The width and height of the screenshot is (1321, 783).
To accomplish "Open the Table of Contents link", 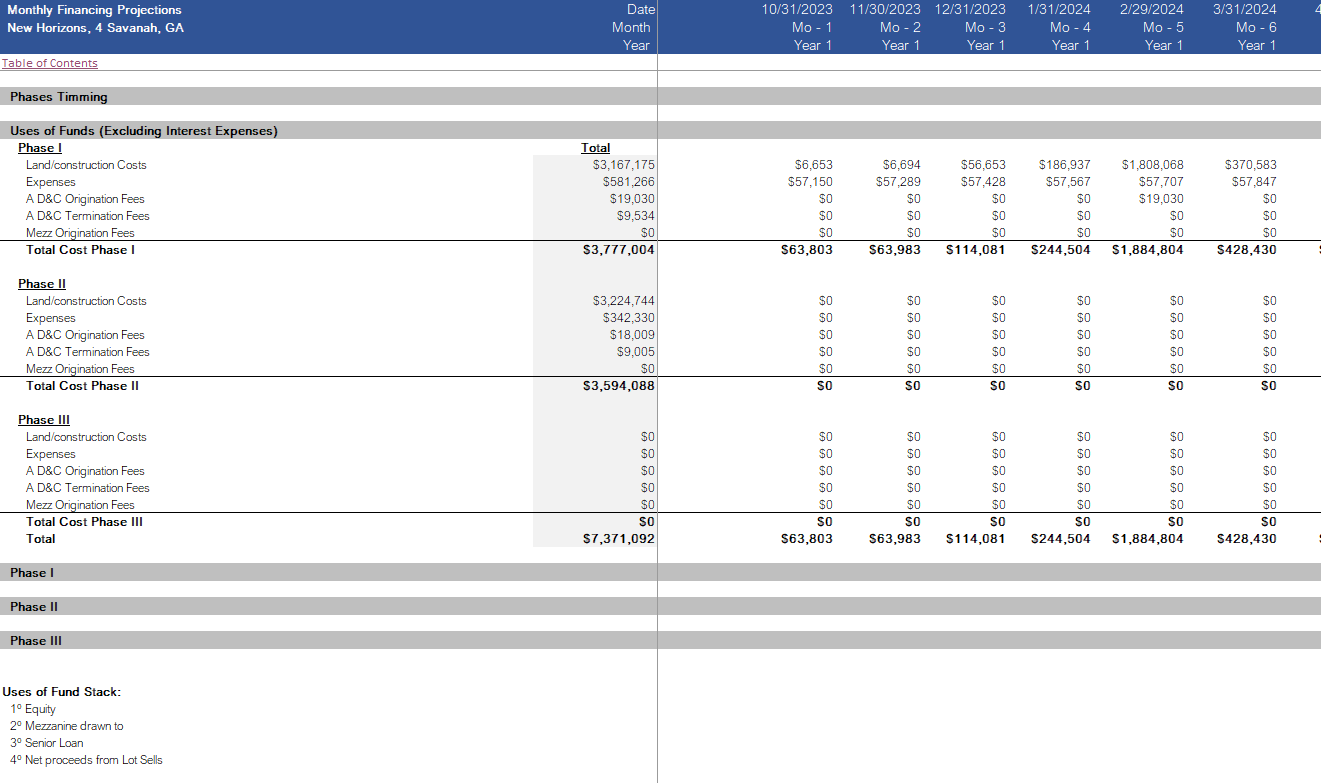I will point(50,63).
